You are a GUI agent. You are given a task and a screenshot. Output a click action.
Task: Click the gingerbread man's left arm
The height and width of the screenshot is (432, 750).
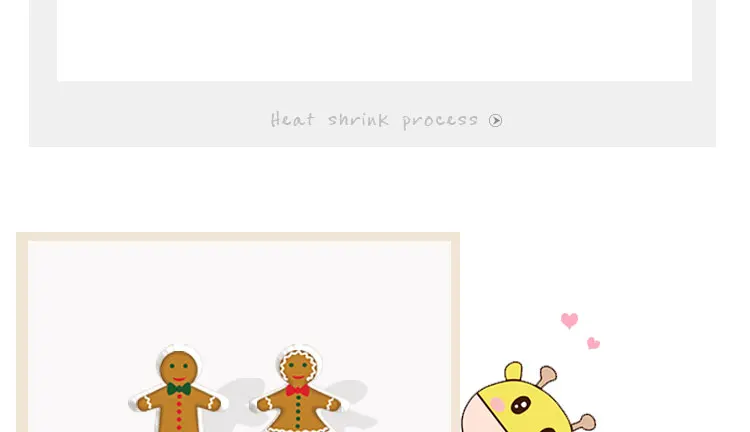150,402
